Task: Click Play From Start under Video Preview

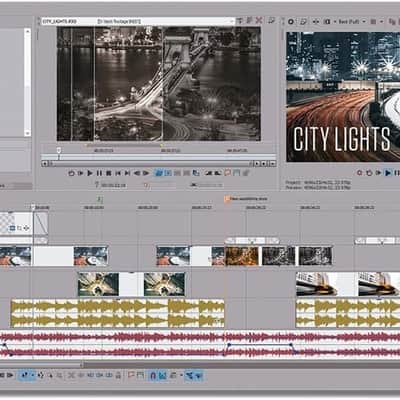Action: tap(378, 173)
